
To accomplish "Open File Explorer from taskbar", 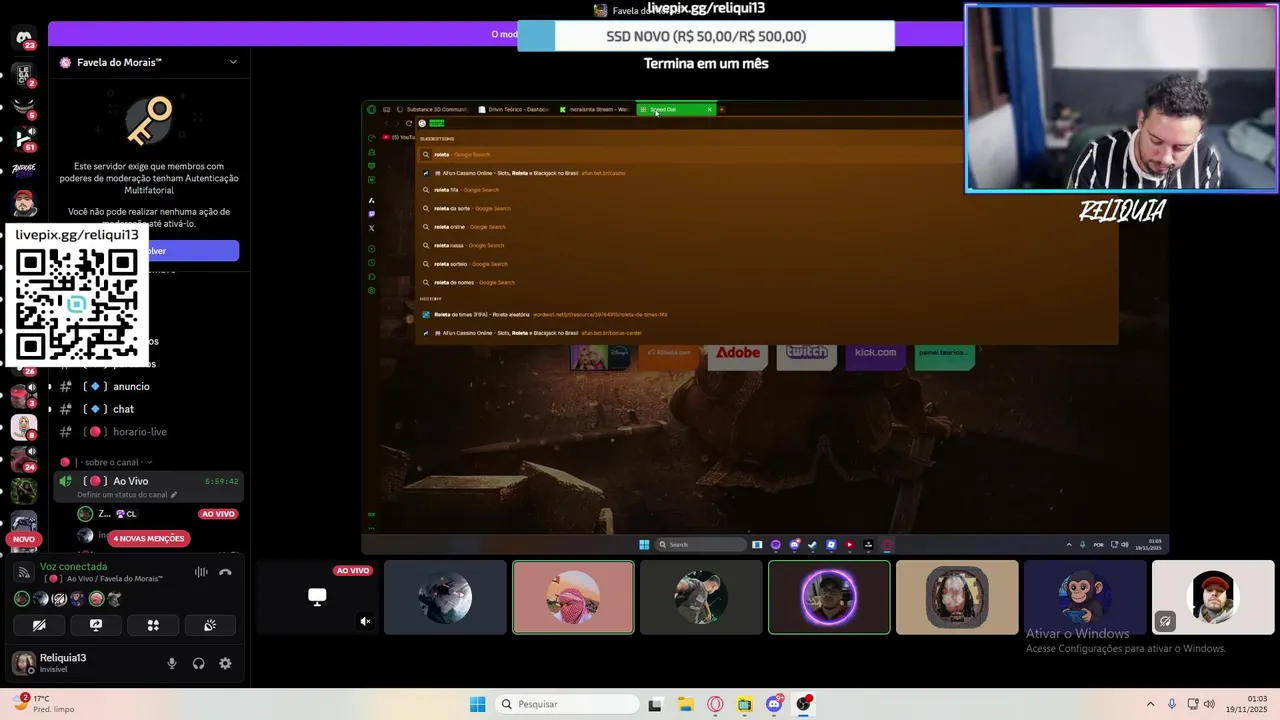I will coord(685,704).
